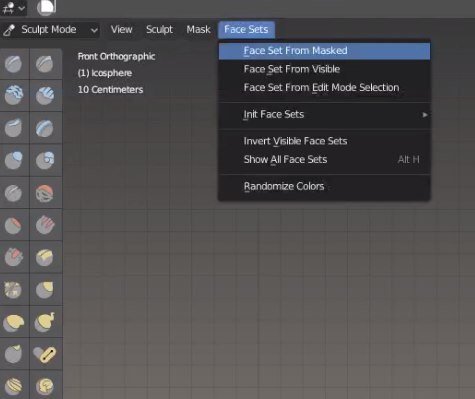
Task: Select the Clay brush
Action: point(14,95)
